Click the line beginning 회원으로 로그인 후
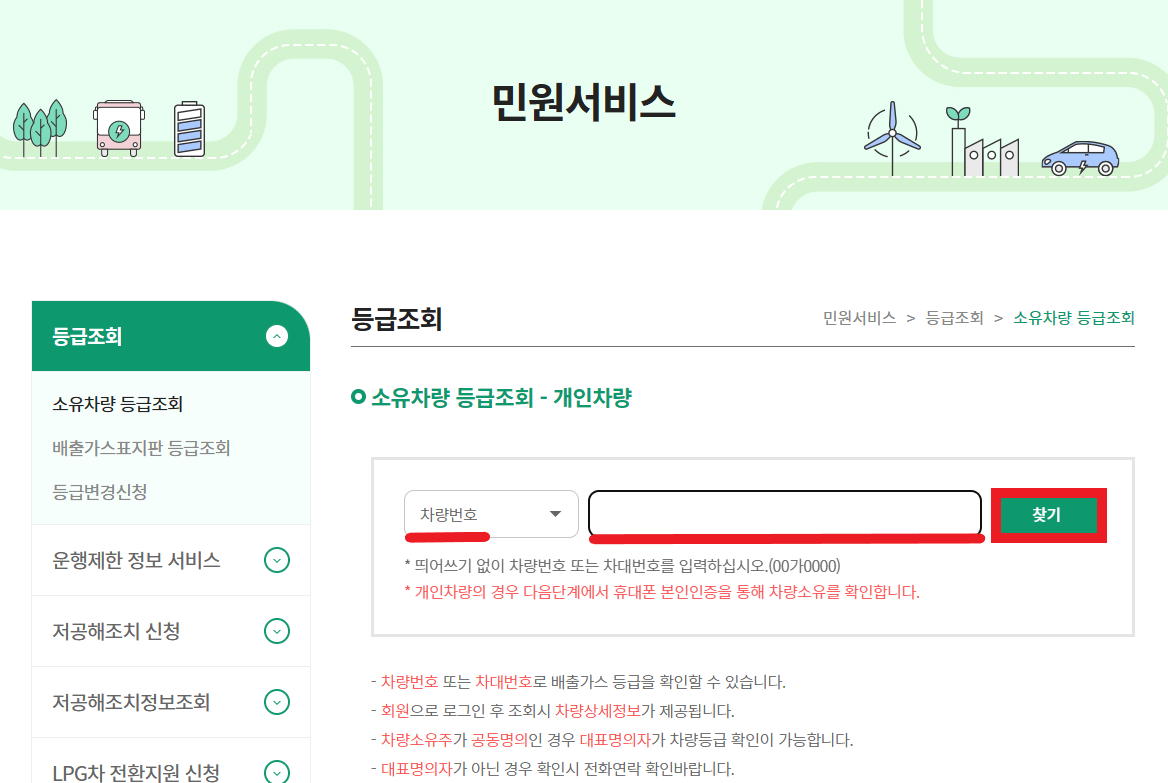Image resolution: width=1168 pixels, height=783 pixels. [x=553, y=711]
